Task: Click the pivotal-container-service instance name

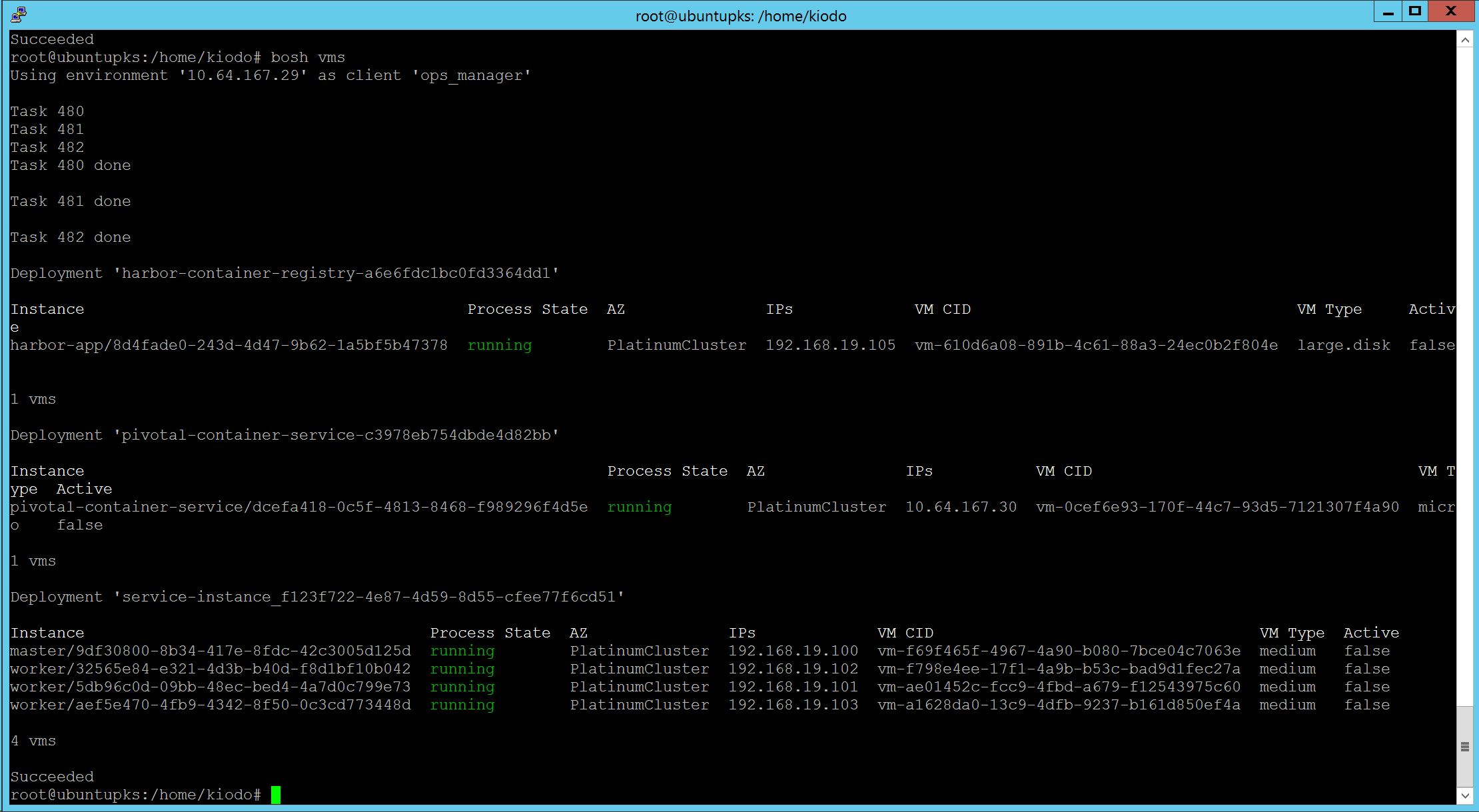Action: pyautogui.click(x=298, y=507)
